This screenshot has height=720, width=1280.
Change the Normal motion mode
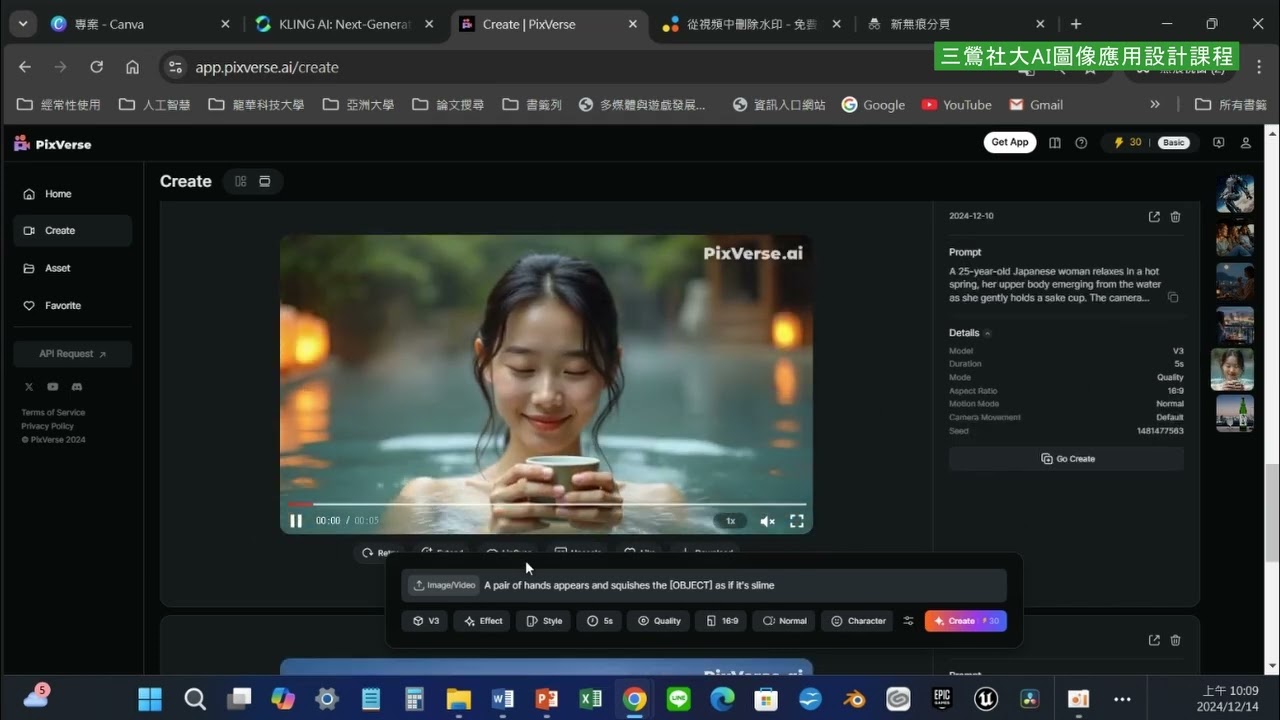click(783, 621)
